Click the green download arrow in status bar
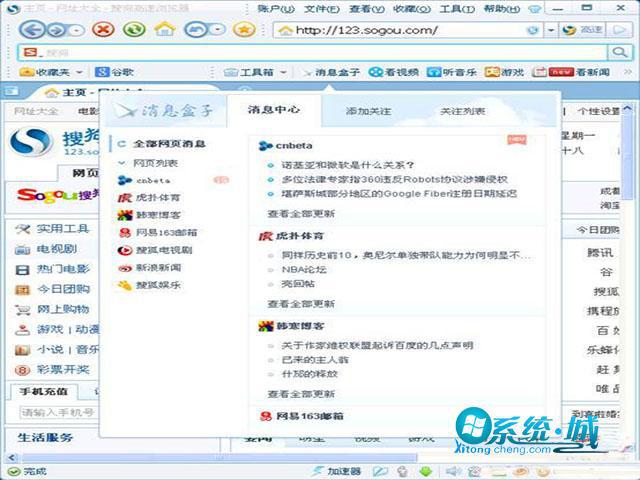Screen dimensions: 640x480 coord(426,471)
